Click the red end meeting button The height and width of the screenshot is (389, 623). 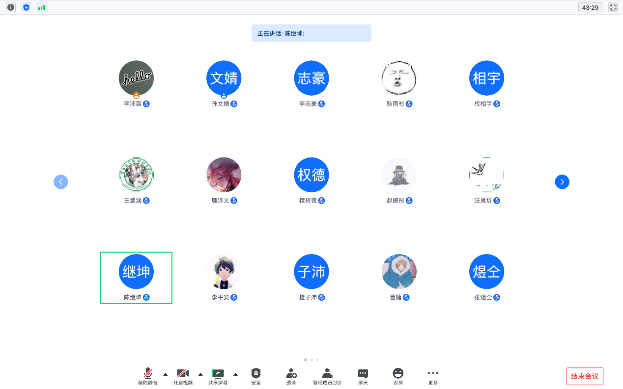(584, 376)
